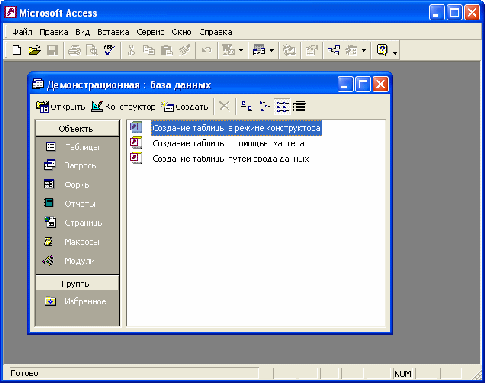This screenshot has width=486, height=385.
Task: Open the Вид menu
Action: [83, 32]
